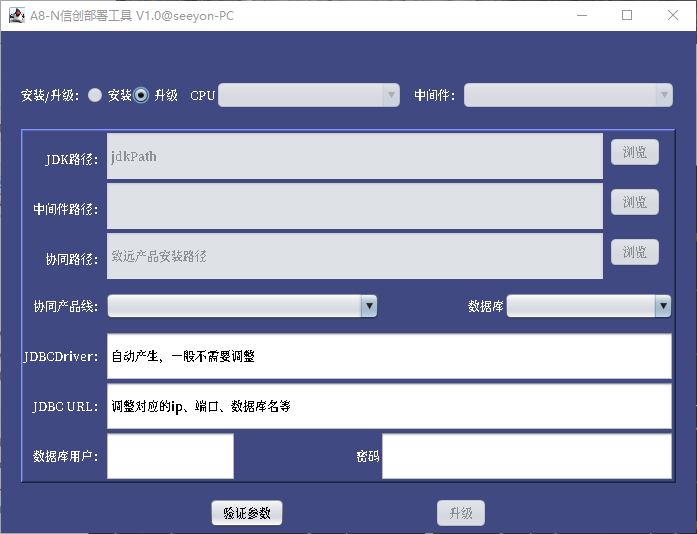Click 浏览 button beside 协同路径

pyautogui.click(x=634, y=252)
